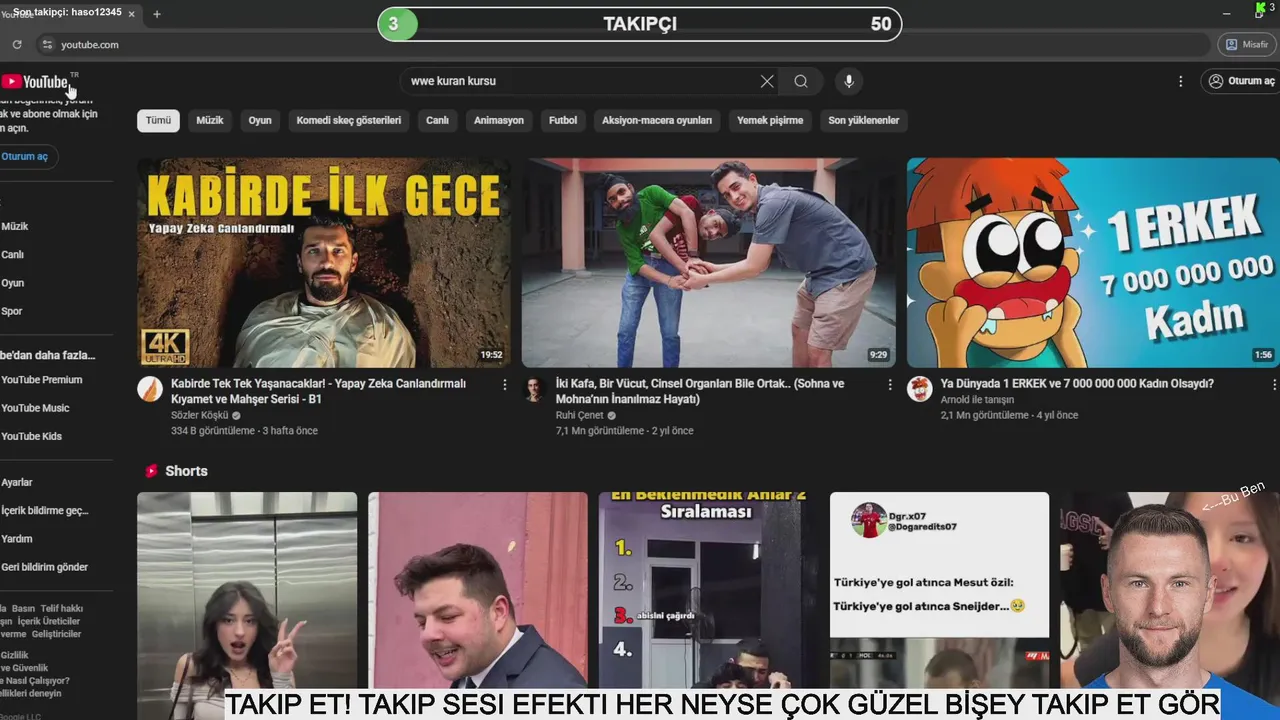Screen dimensions: 1280x720
Task: Open the site info icon beside youtube.com
Action: point(46,44)
